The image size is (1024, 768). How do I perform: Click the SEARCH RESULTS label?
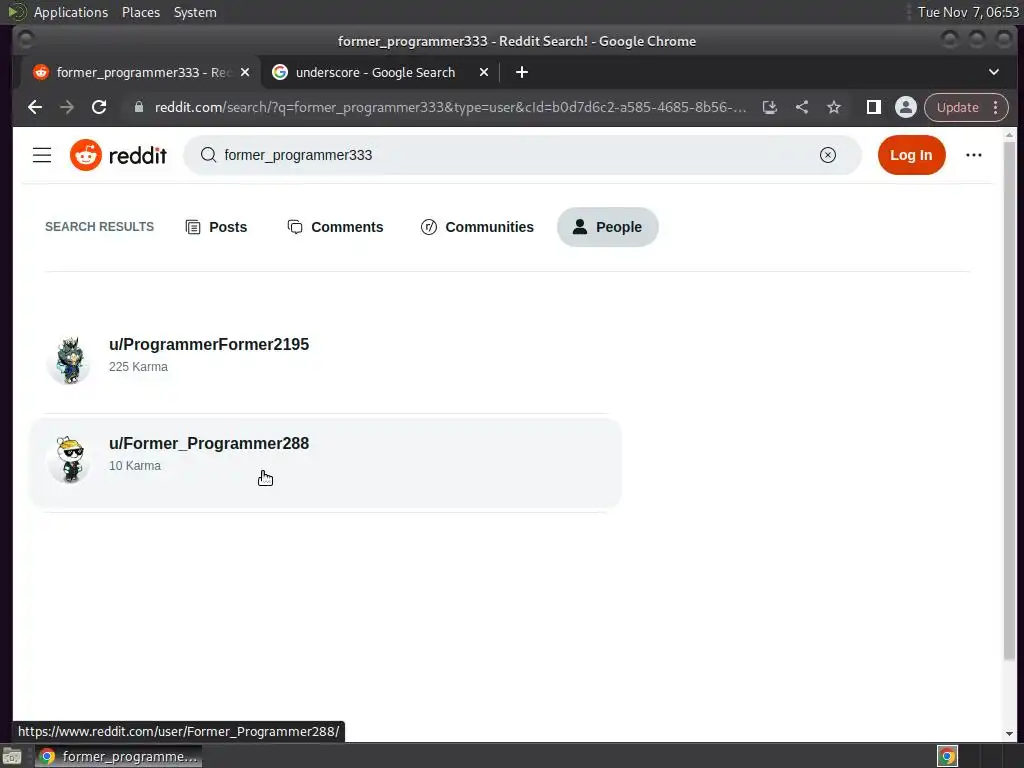pos(99,227)
